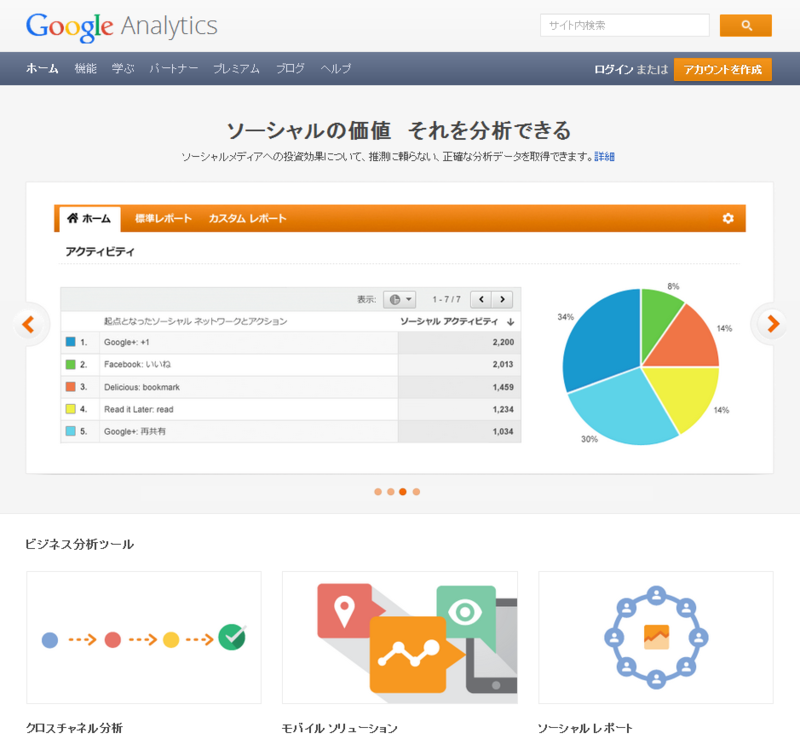800x739 pixels.
Task: Click the value 2,013
Action: point(503,364)
